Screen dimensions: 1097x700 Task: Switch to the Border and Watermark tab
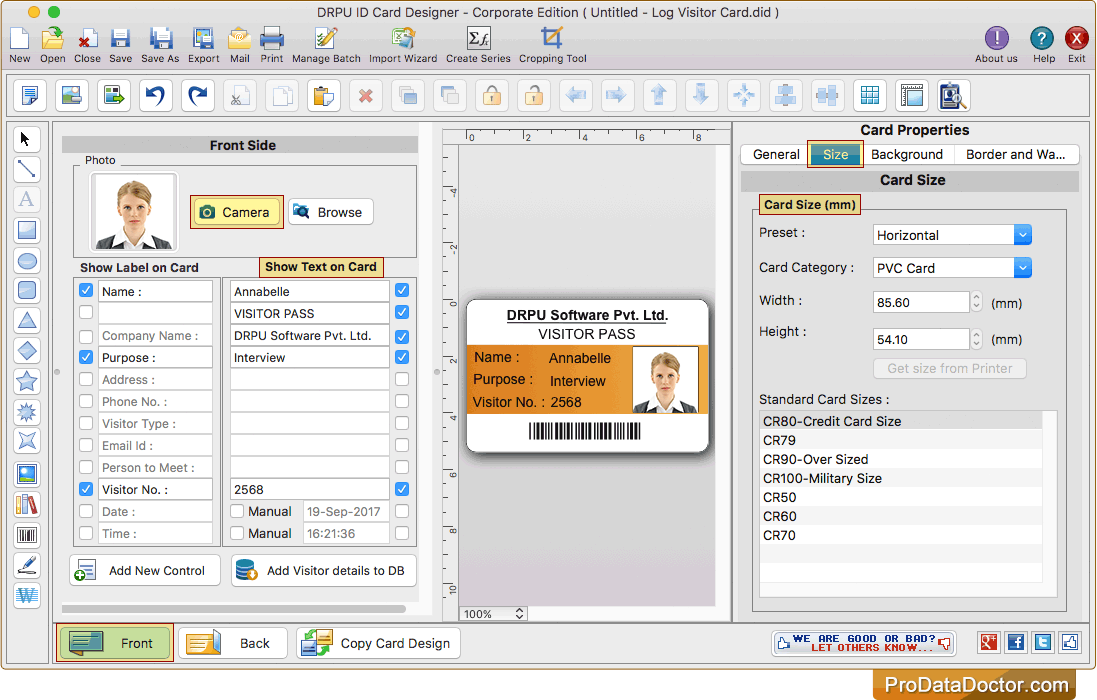pyautogui.click(x=1015, y=155)
